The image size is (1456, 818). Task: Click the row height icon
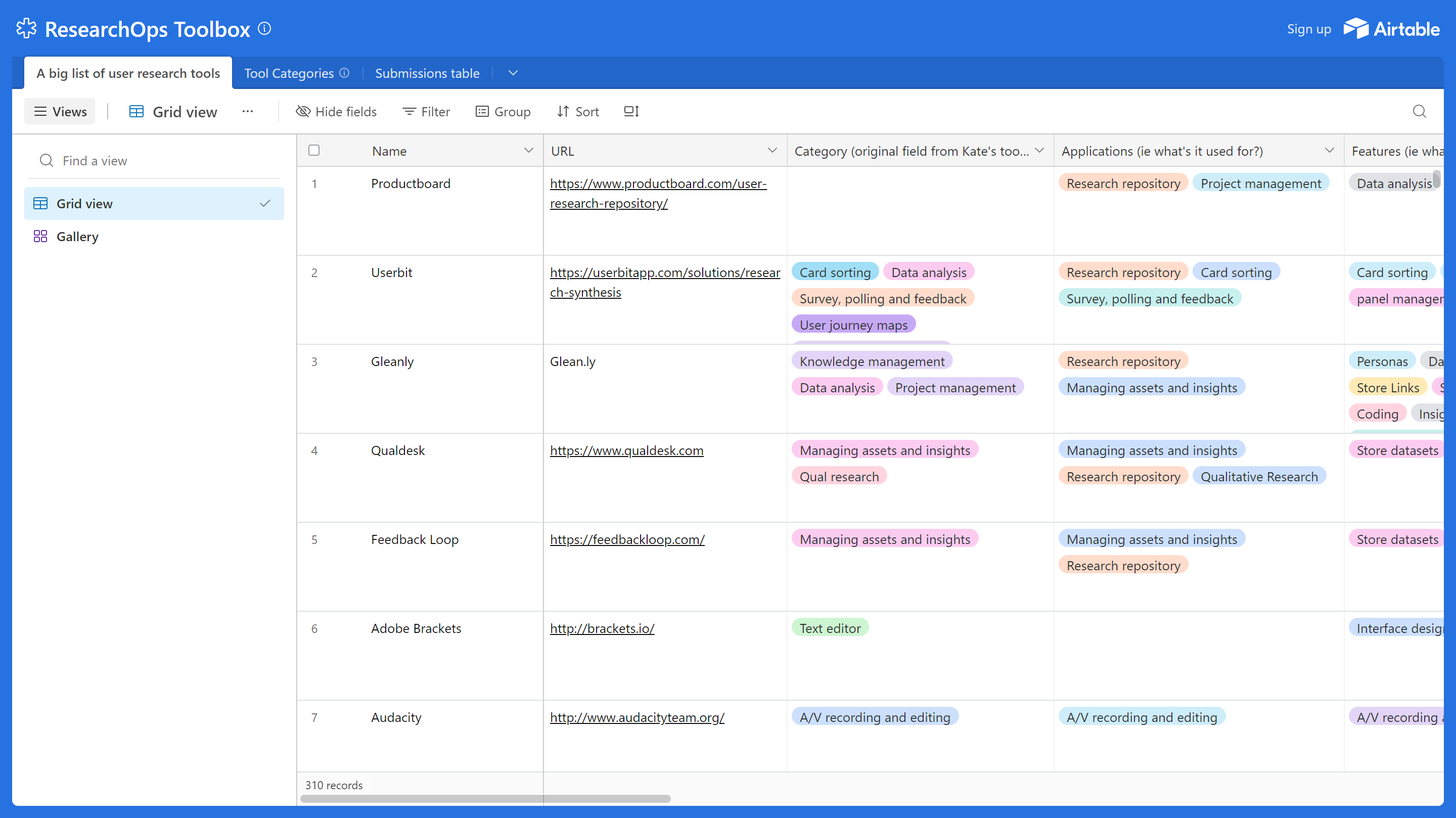[x=631, y=111]
